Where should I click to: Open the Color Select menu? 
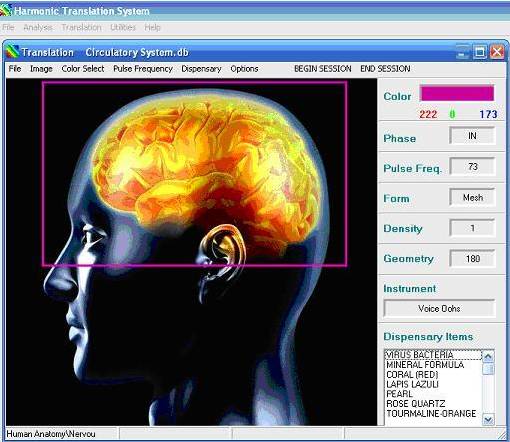coord(83,69)
